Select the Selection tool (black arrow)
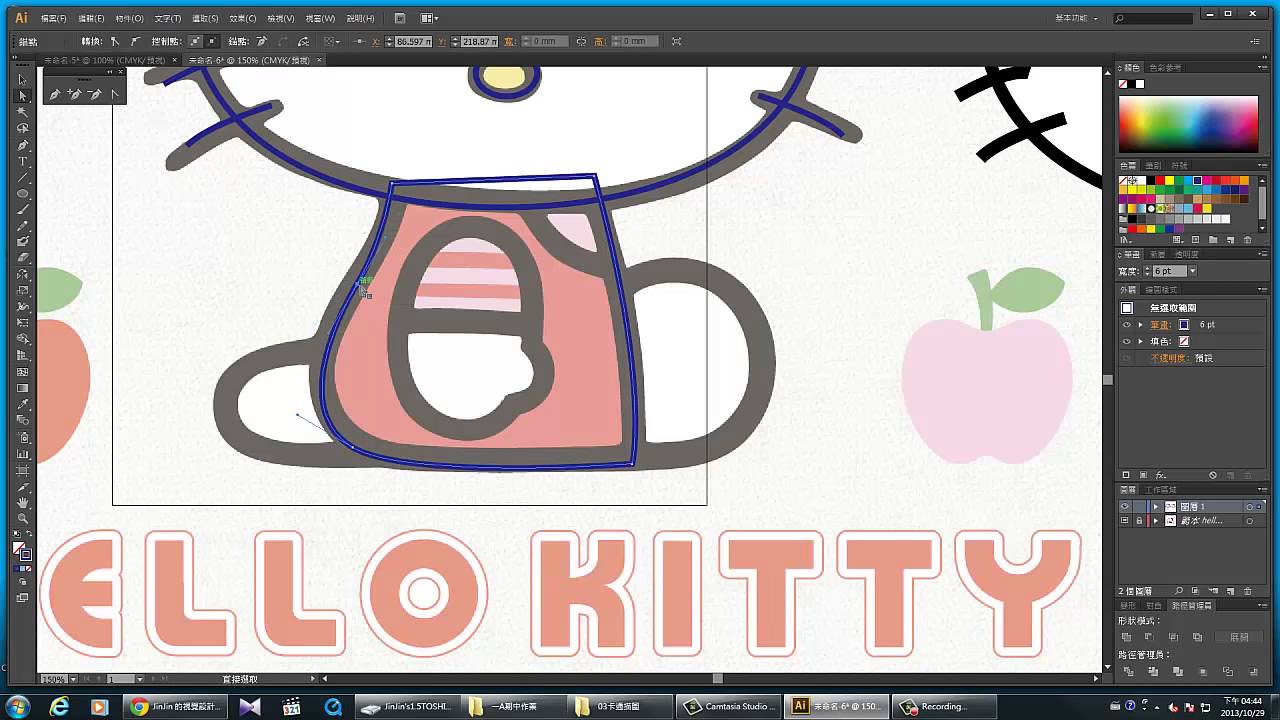 tap(23, 79)
